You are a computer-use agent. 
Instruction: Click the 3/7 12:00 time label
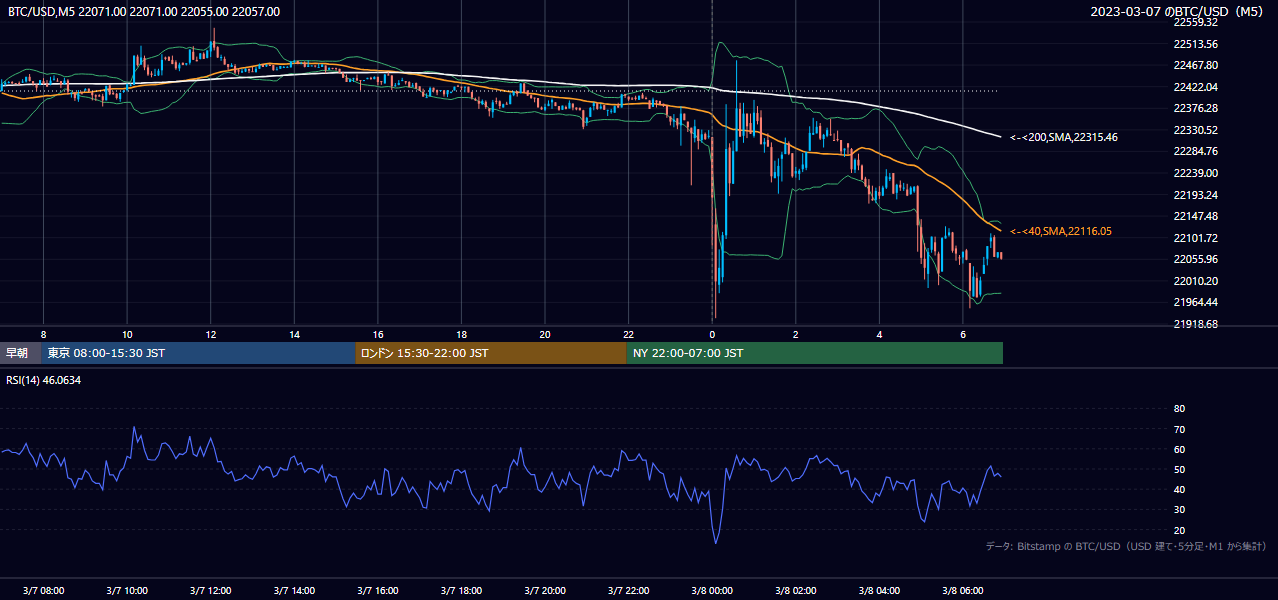[x=210, y=591]
